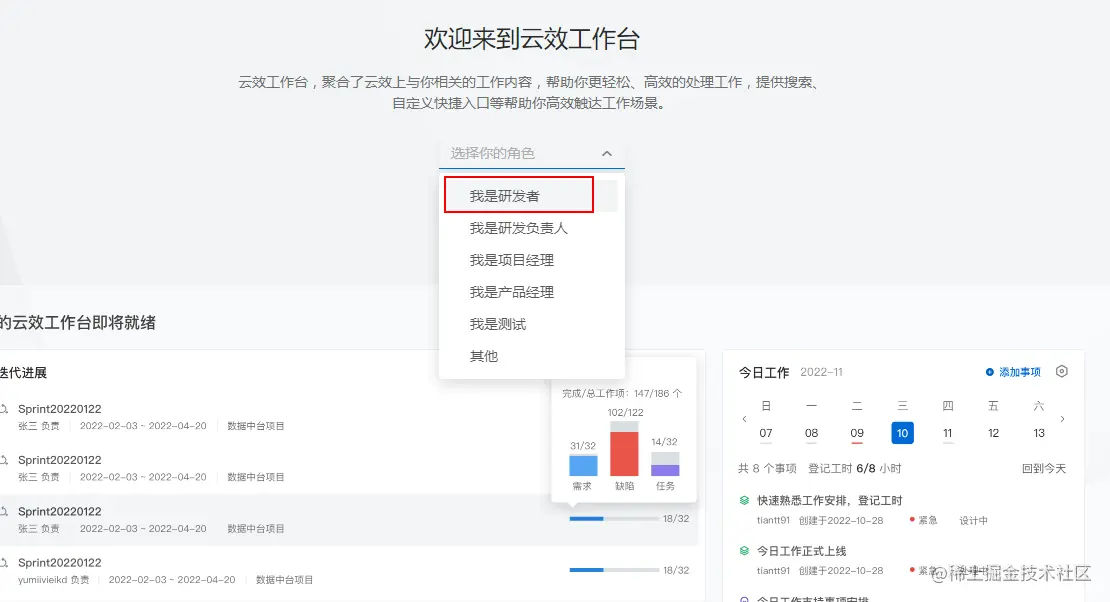Select date 08 in the calendar
Image resolution: width=1110 pixels, height=602 pixels.
(811, 433)
